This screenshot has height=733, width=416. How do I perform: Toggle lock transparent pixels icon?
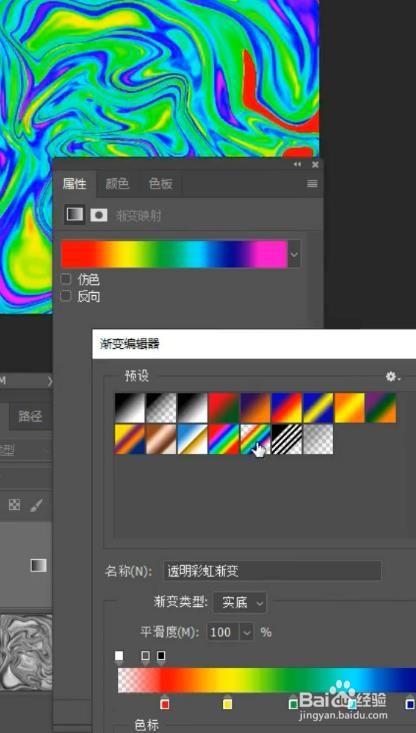[x=15, y=504]
